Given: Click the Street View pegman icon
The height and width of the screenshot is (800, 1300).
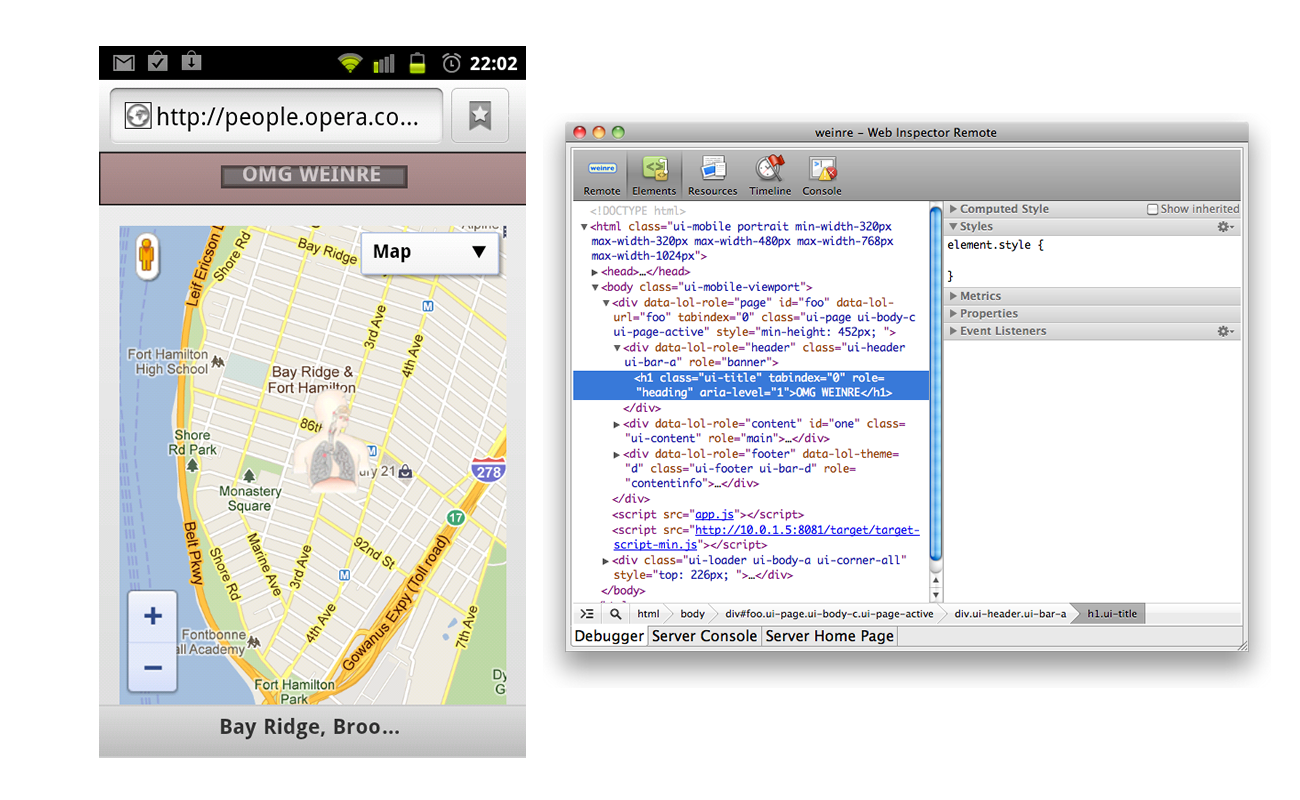Looking at the screenshot, I should [x=147, y=256].
